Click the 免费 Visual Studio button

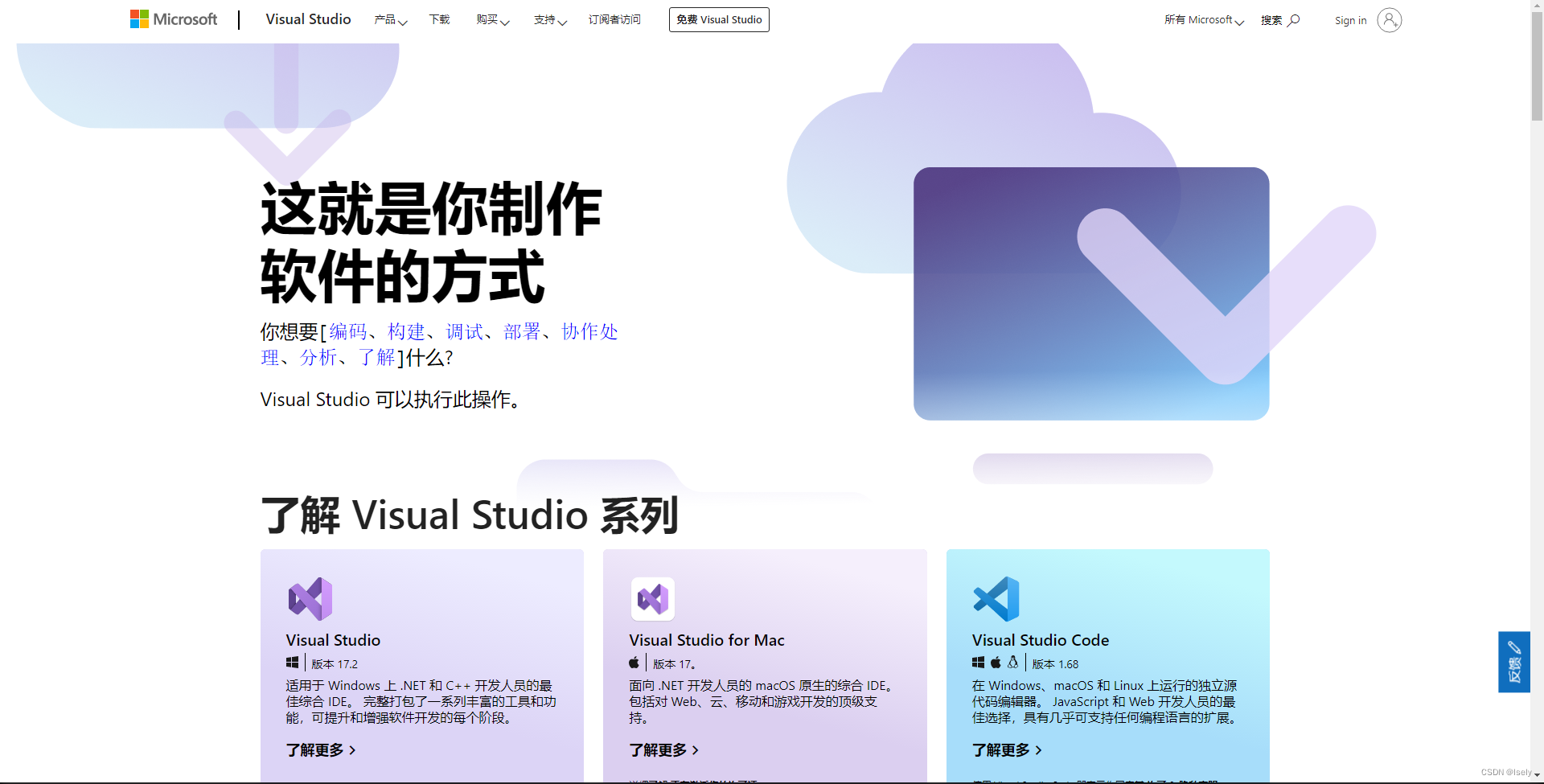(719, 20)
